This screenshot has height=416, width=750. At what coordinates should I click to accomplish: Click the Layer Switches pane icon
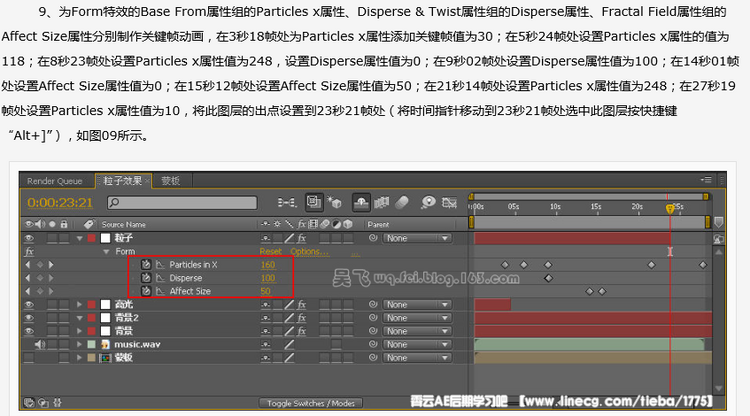[29, 403]
